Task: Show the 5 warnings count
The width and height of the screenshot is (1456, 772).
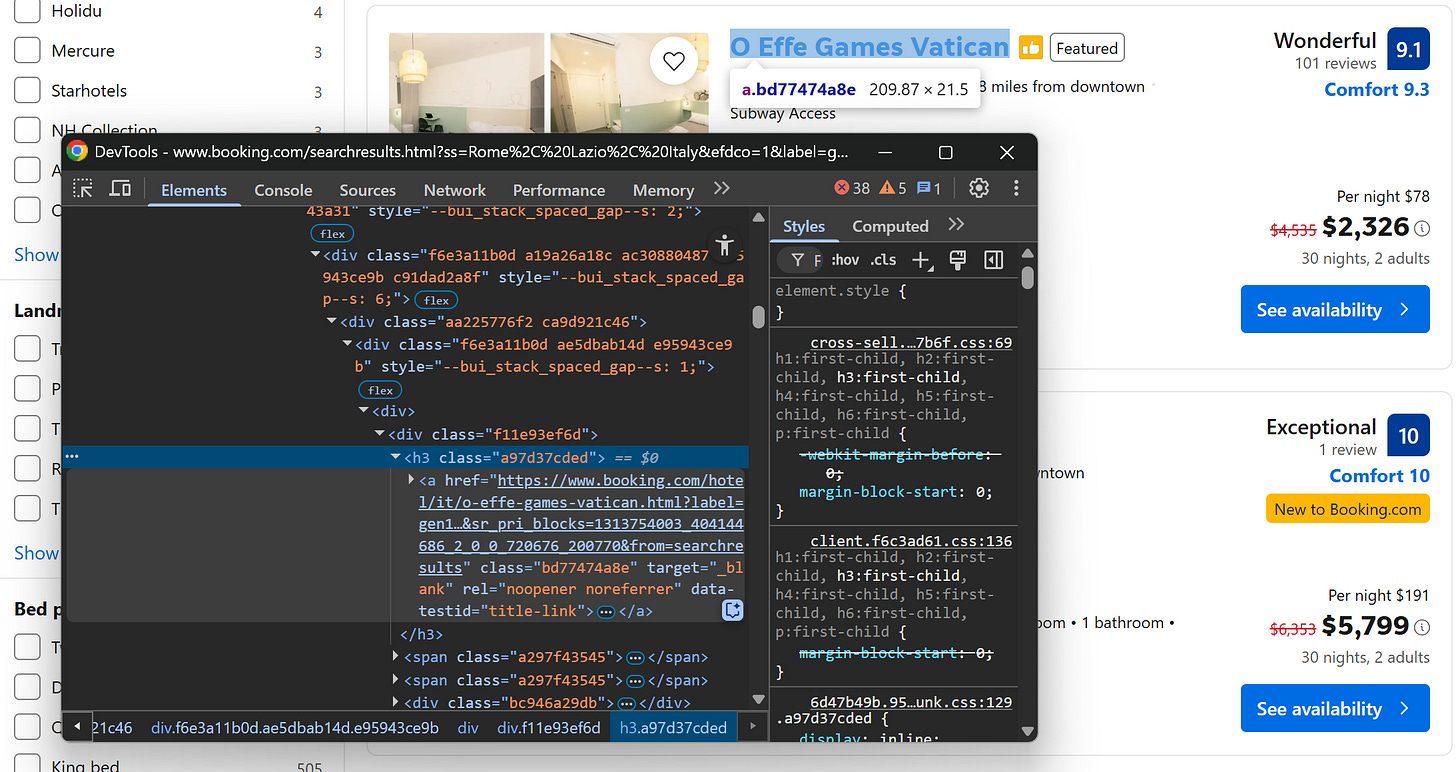Action: coord(893,188)
